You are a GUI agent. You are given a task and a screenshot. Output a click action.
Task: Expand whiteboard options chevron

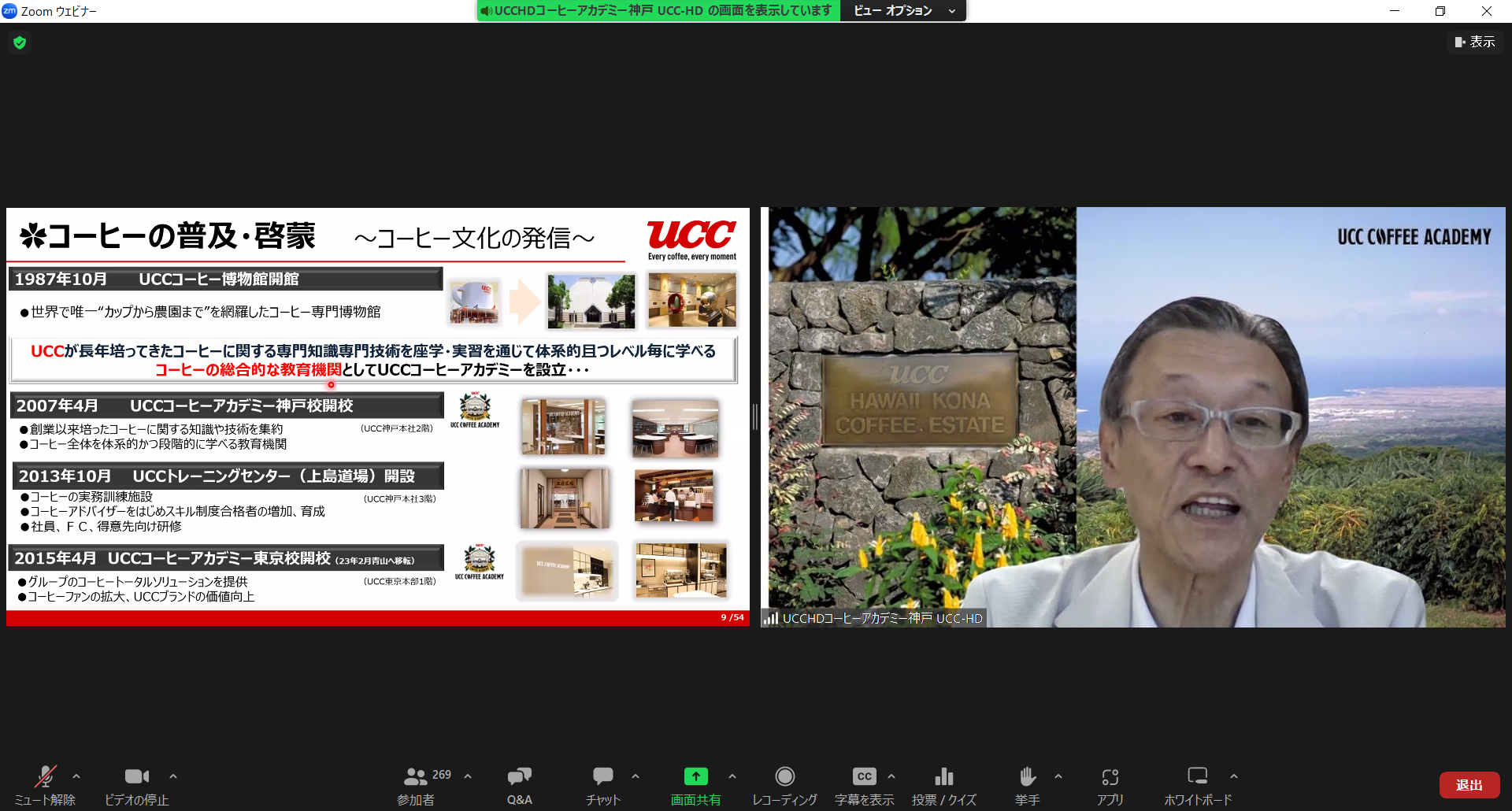point(1234,776)
